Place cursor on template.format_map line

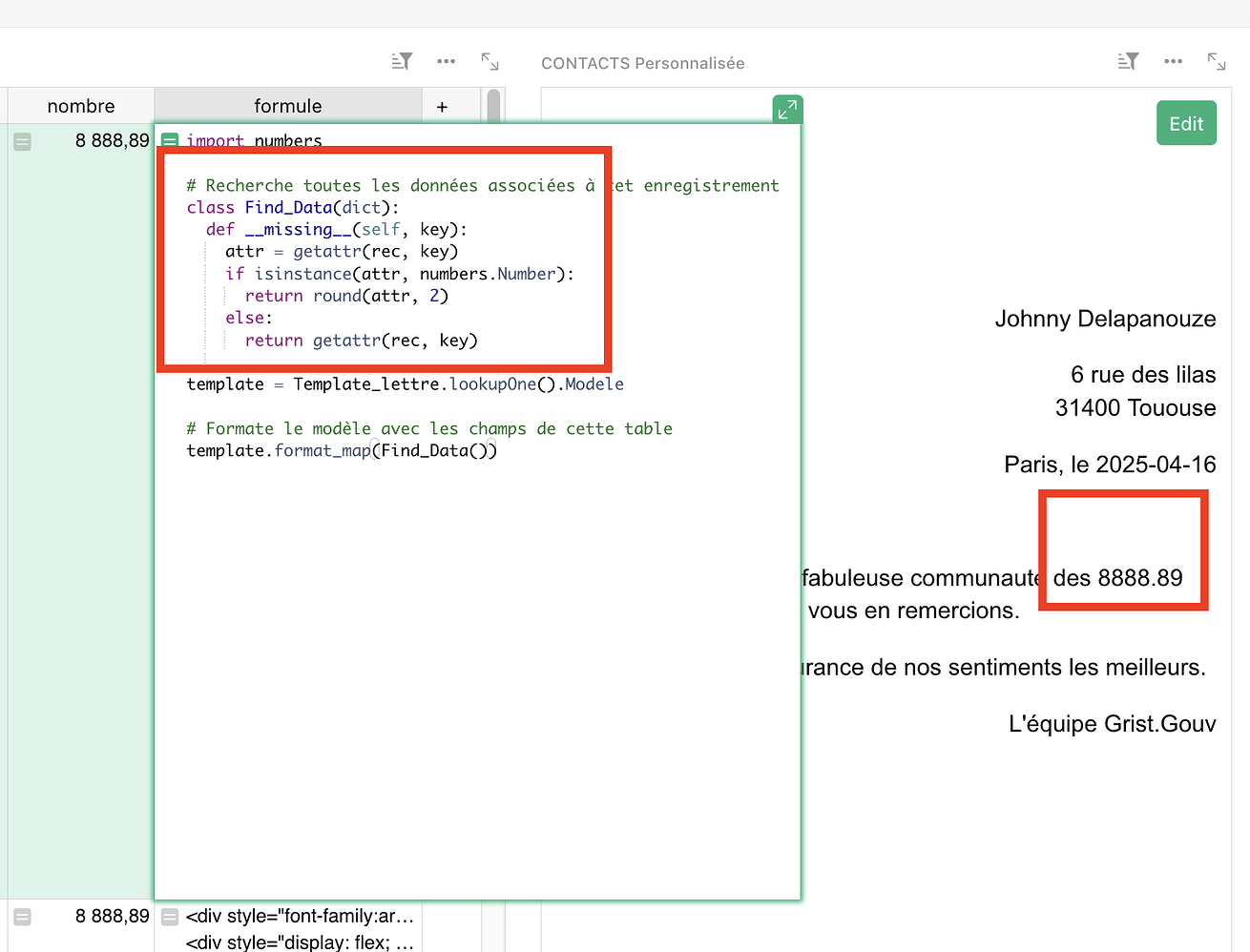pos(342,450)
